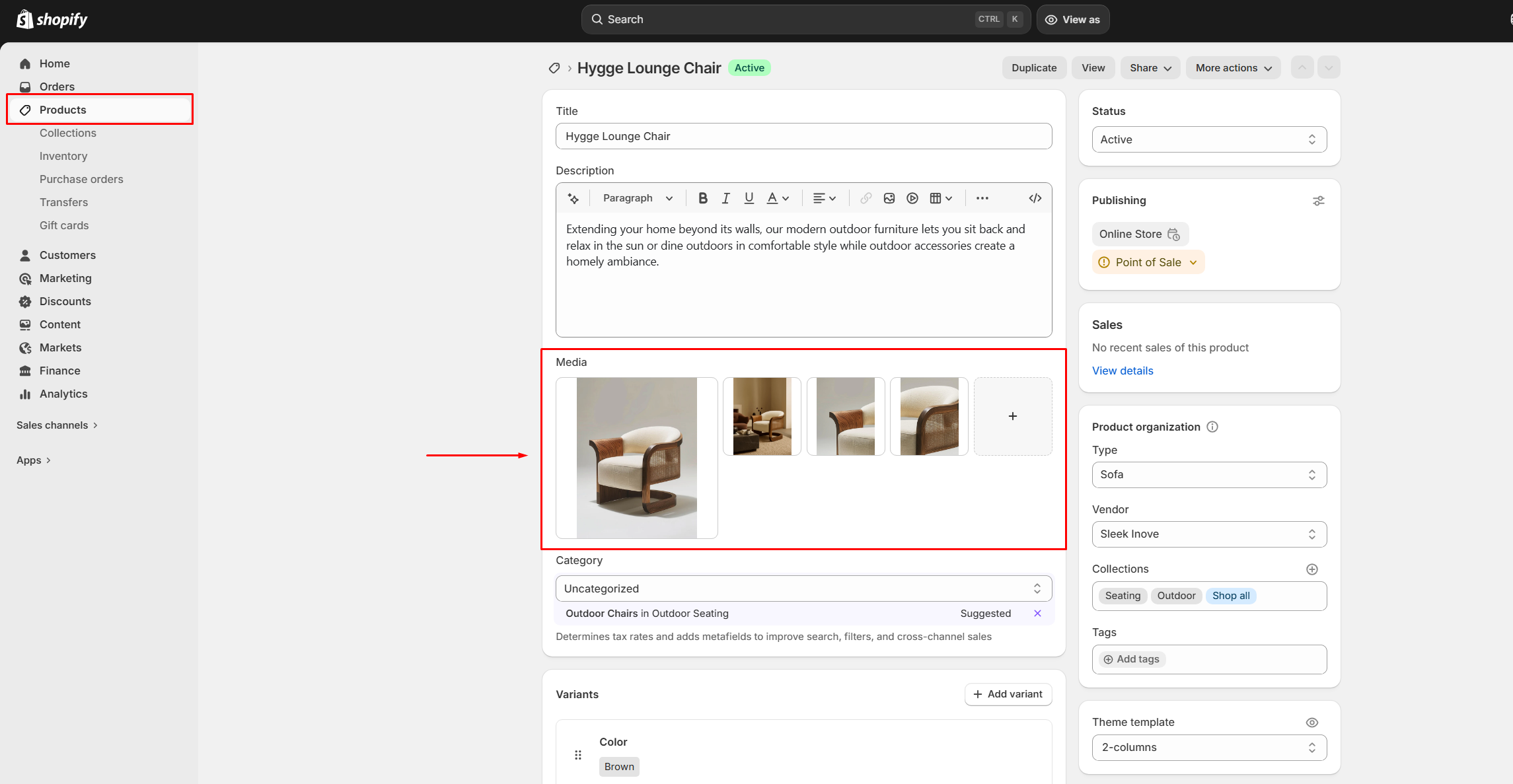Go to next product arrow

(1329, 68)
